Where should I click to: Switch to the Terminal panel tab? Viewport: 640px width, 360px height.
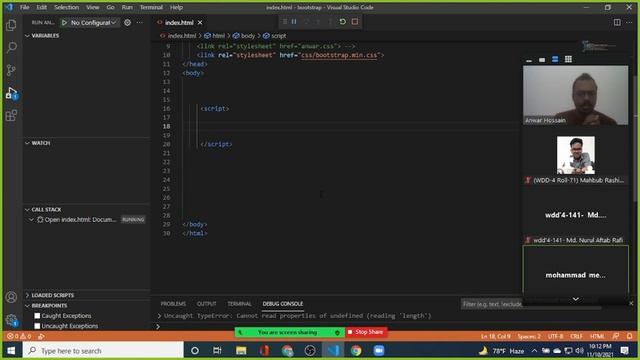[239, 304]
